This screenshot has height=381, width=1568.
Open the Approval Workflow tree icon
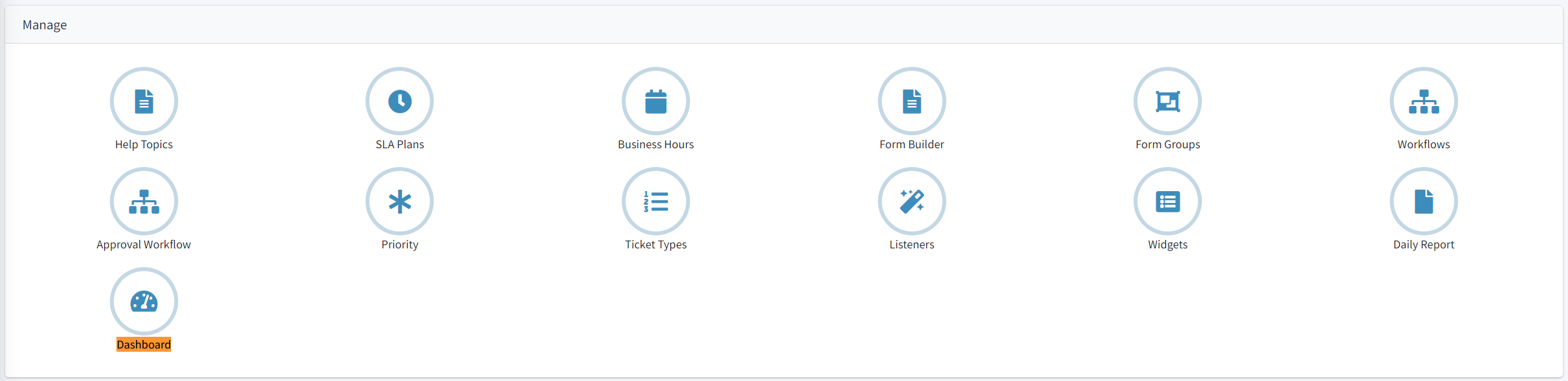144,202
